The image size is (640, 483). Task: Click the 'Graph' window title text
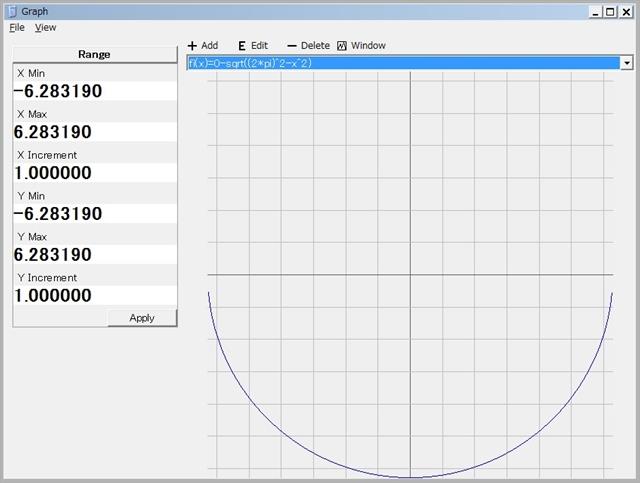pyautogui.click(x=35, y=12)
